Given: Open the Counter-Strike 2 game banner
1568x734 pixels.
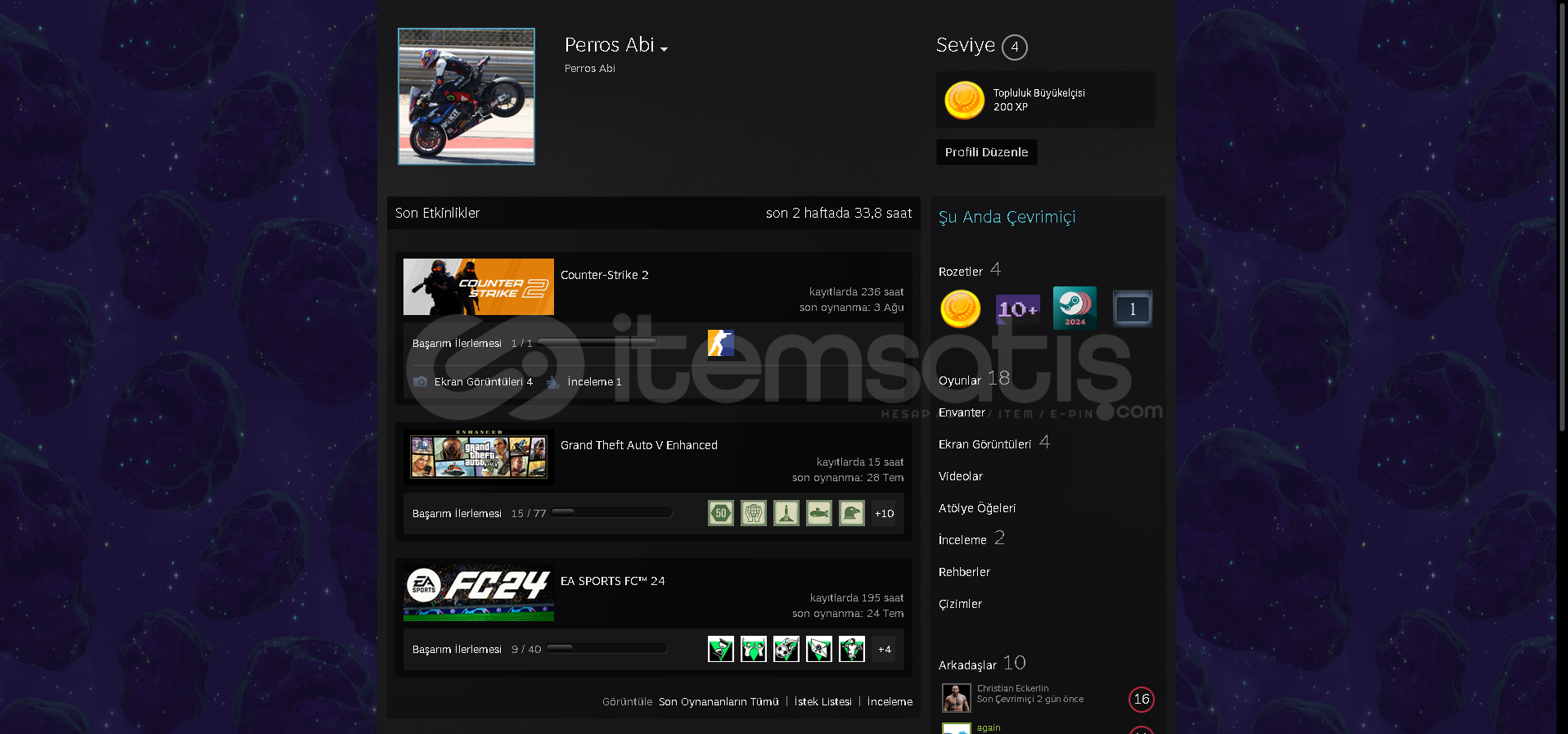Looking at the screenshot, I should [479, 287].
